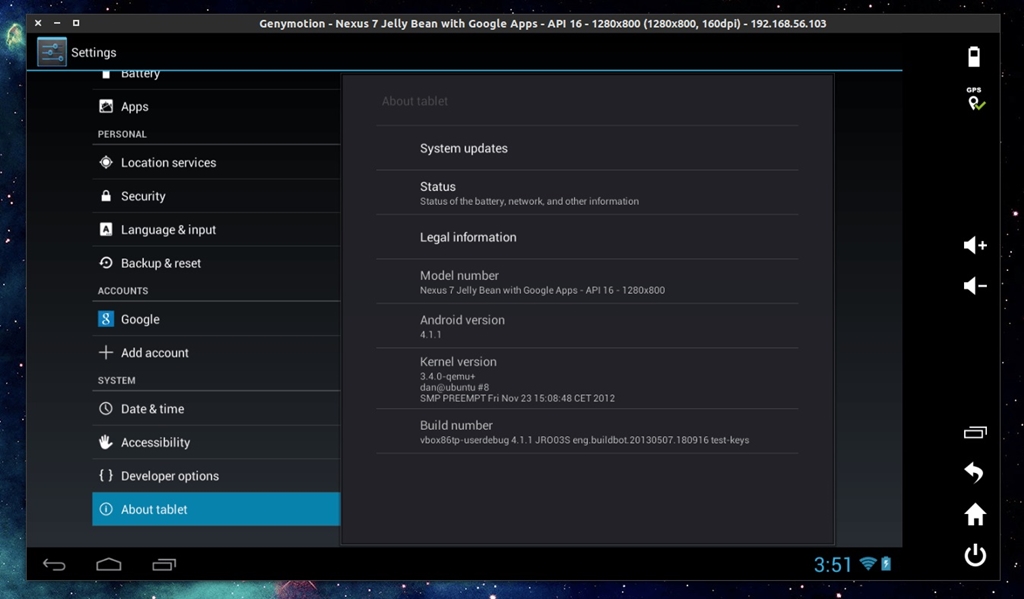Open Date & time settings
Screen dimensions: 1024x599
tap(216, 408)
